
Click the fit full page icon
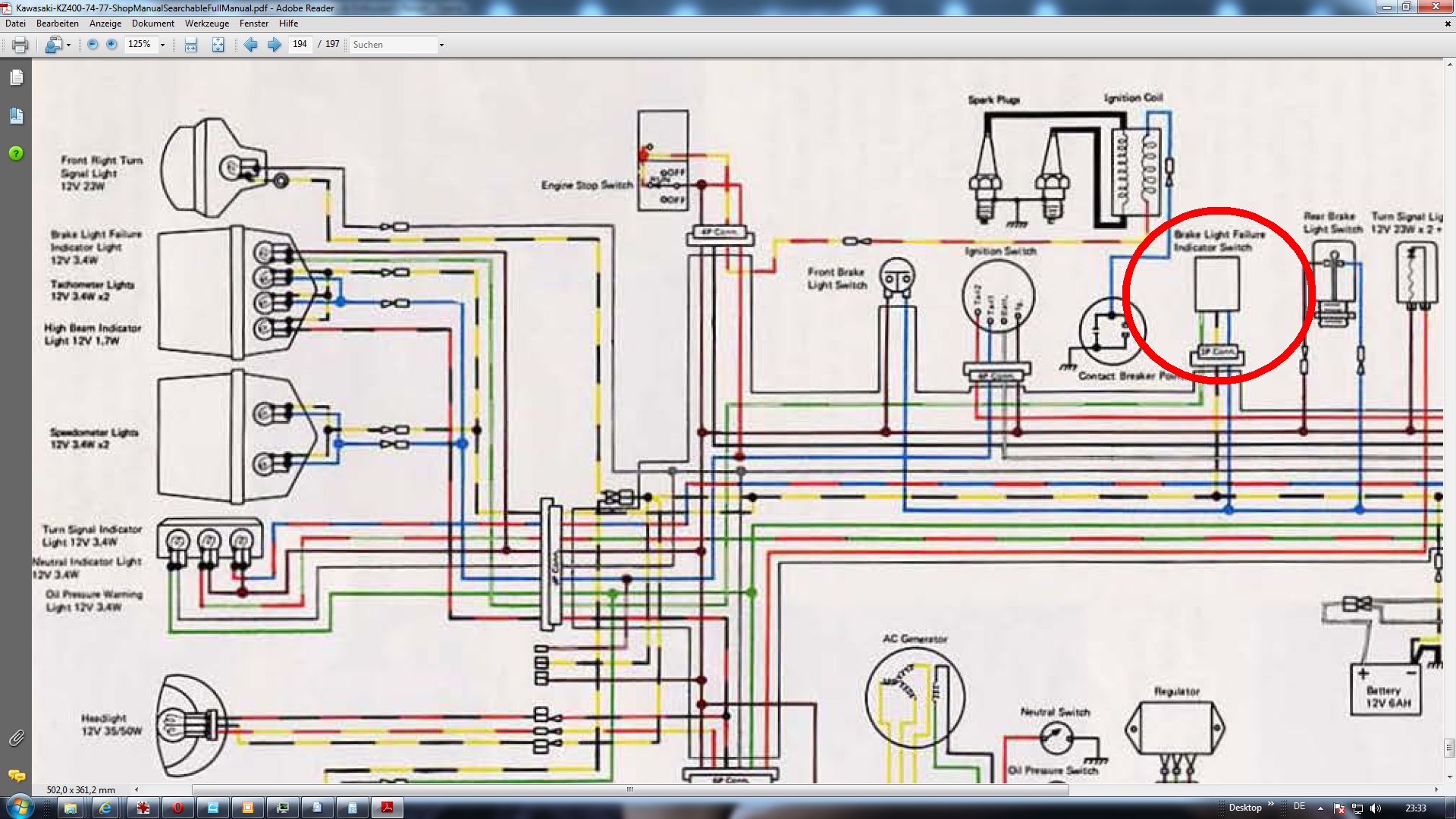click(x=218, y=45)
